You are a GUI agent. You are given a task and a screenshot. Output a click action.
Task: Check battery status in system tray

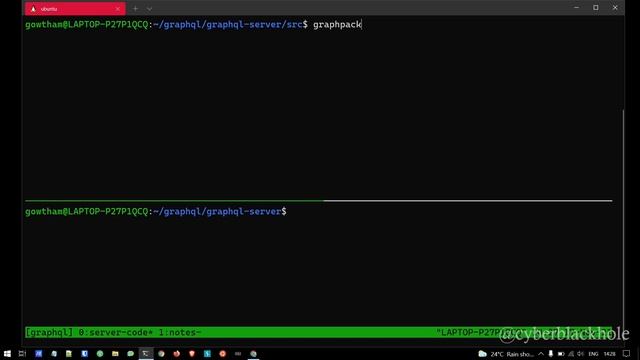561,354
